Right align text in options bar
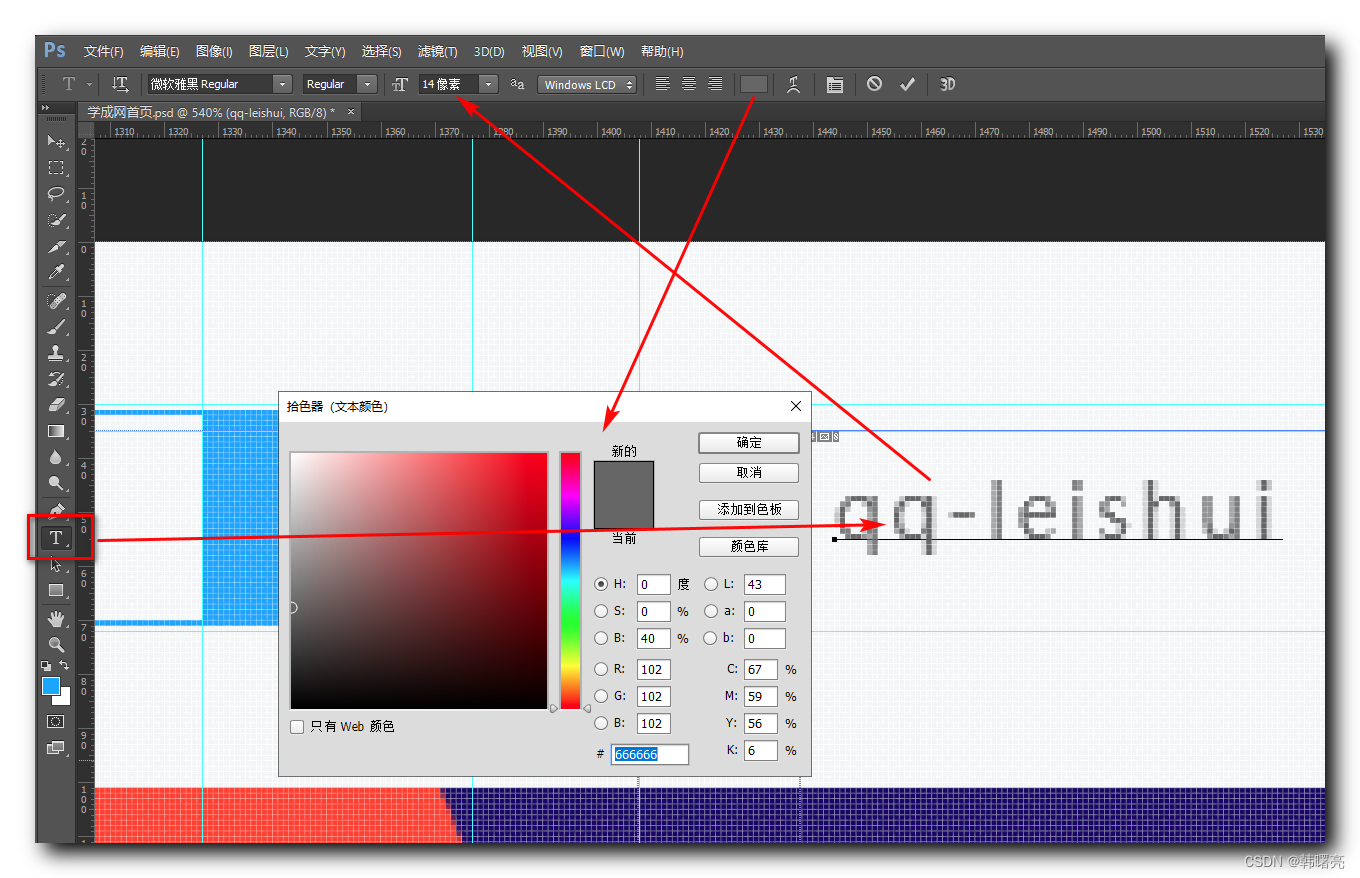The image size is (1360, 878). pos(715,85)
